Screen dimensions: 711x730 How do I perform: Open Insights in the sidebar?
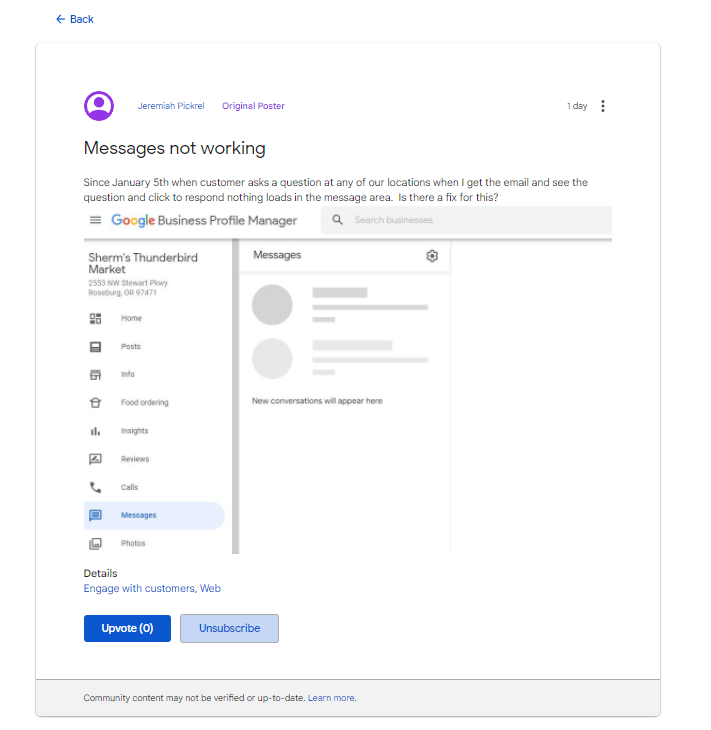pyautogui.click(x=135, y=431)
